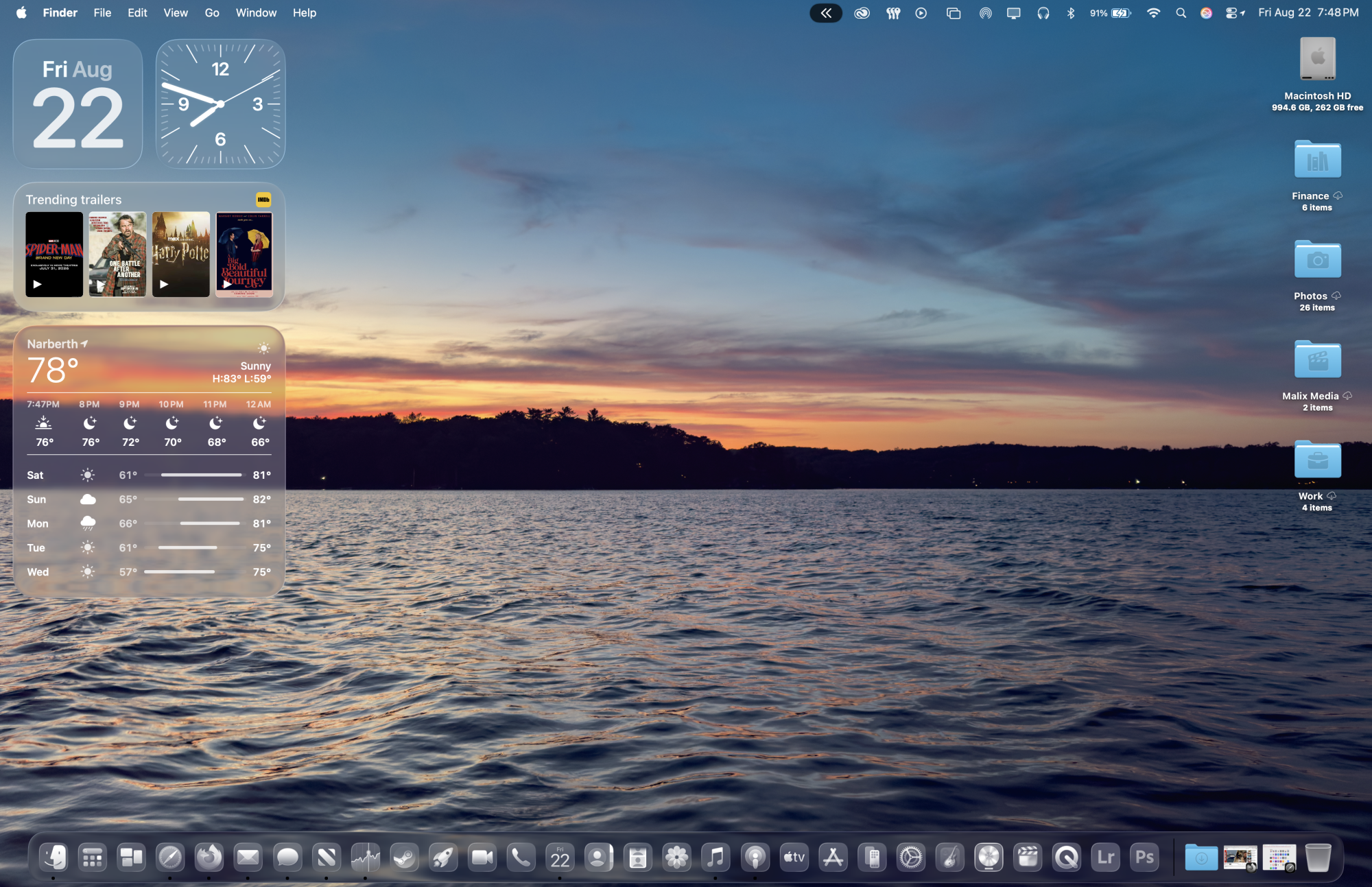Open GarageBand from the Dock
1372x887 pixels.
(949, 857)
